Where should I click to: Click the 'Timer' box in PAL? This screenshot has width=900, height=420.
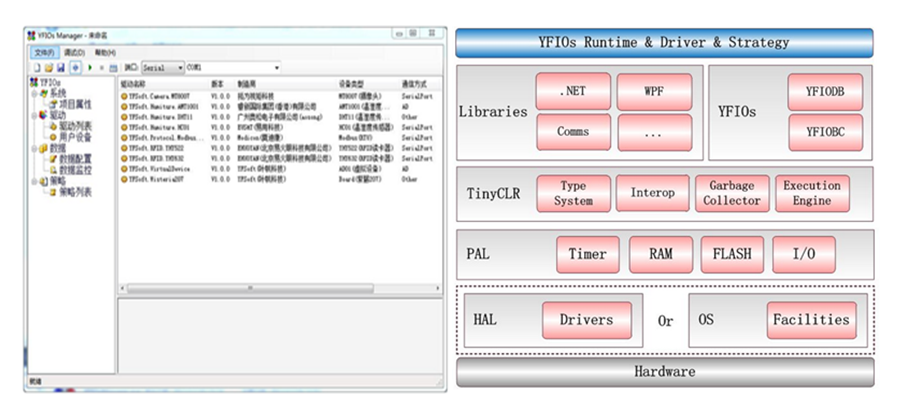pyautogui.click(x=588, y=254)
